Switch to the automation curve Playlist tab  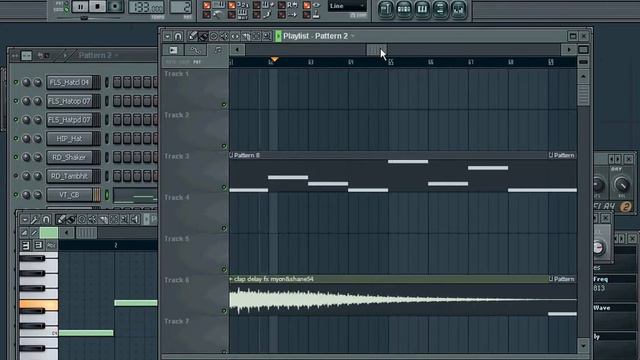[x=196, y=50]
